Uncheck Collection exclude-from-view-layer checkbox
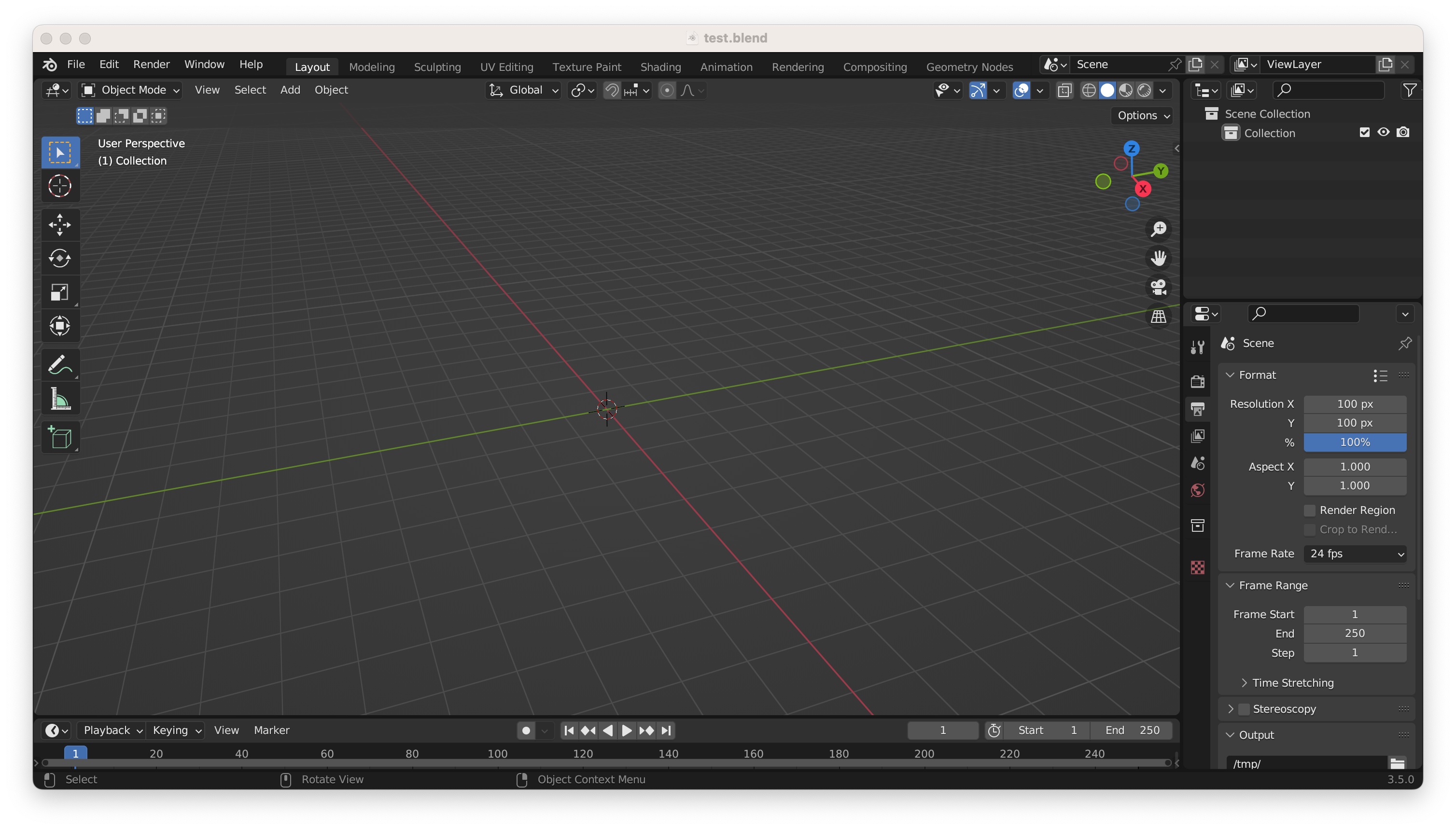This screenshot has width=1456, height=830. tap(1364, 132)
